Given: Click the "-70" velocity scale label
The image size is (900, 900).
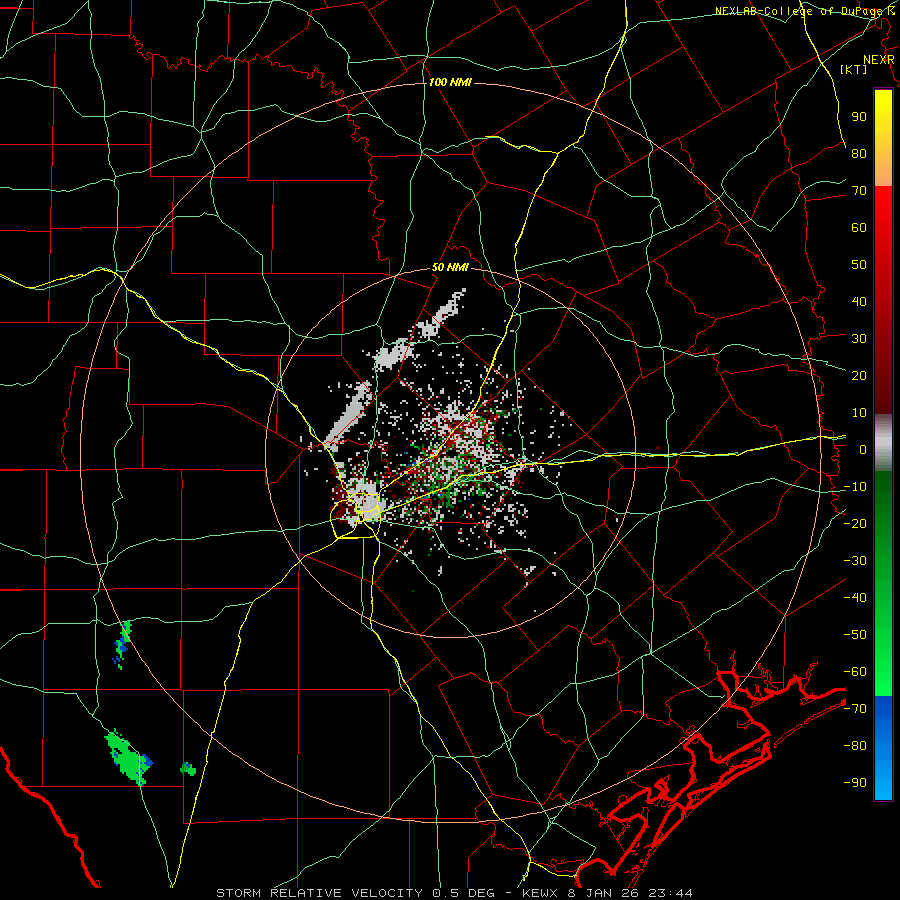Looking at the screenshot, I should (x=855, y=708).
